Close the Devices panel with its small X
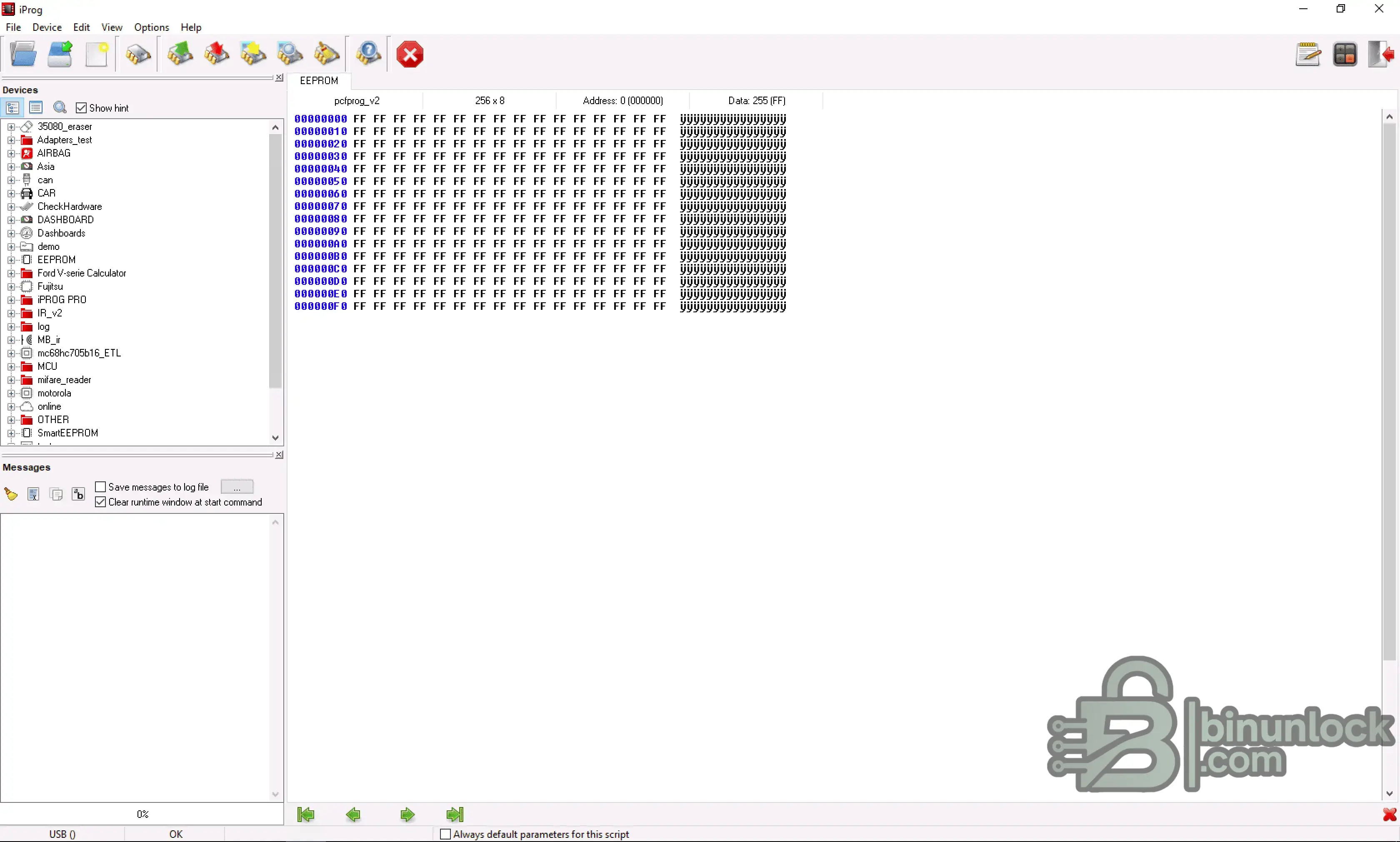 pos(279,78)
